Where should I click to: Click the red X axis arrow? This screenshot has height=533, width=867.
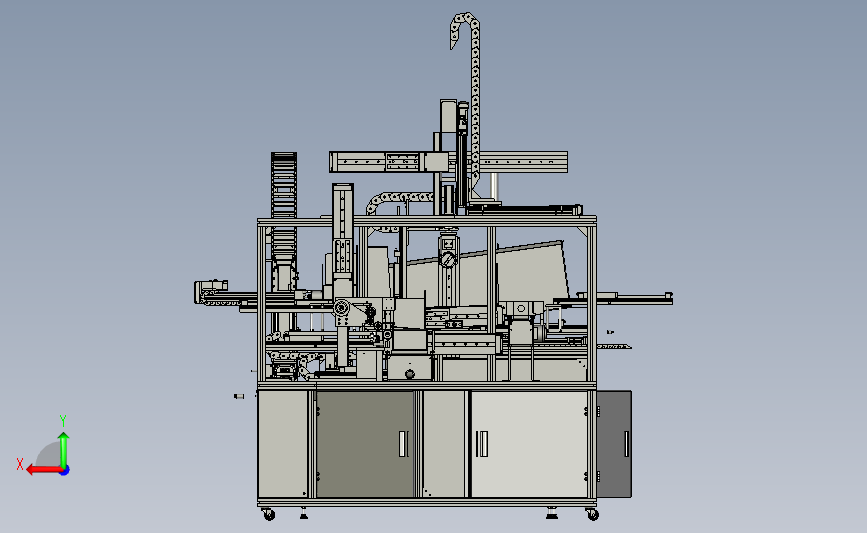point(44,470)
